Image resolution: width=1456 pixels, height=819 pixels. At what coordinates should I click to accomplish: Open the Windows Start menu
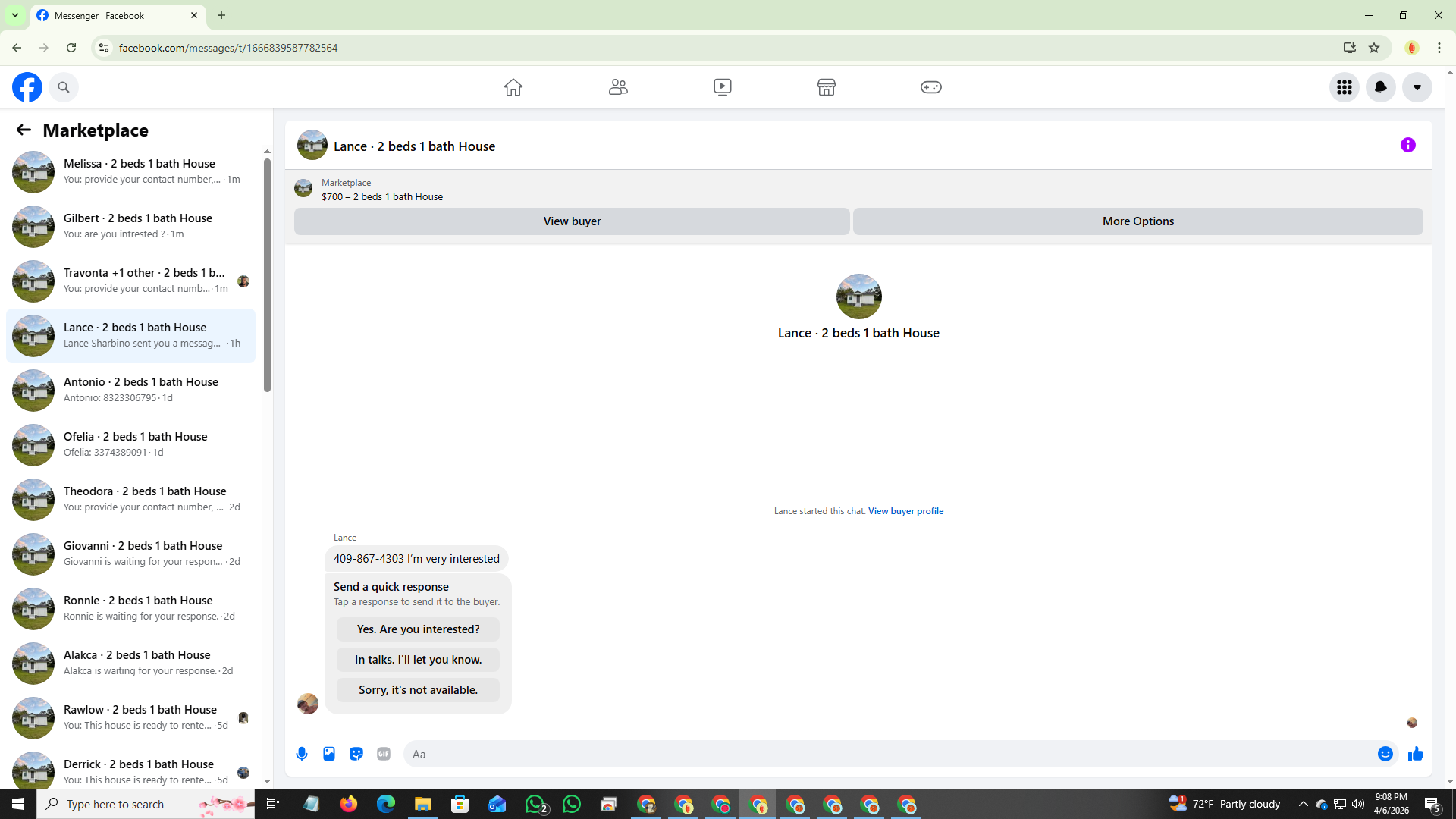18,804
